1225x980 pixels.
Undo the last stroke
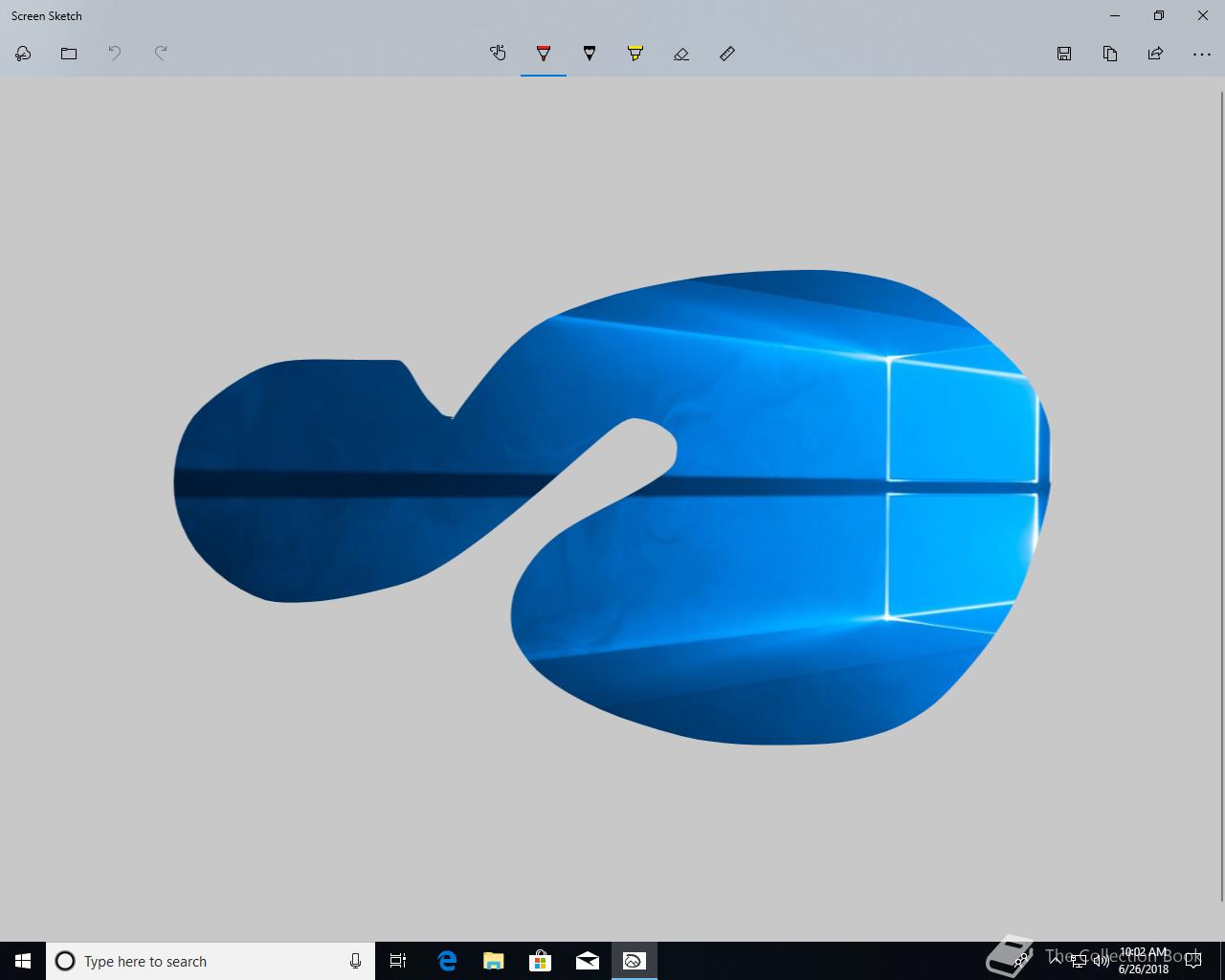pos(115,54)
